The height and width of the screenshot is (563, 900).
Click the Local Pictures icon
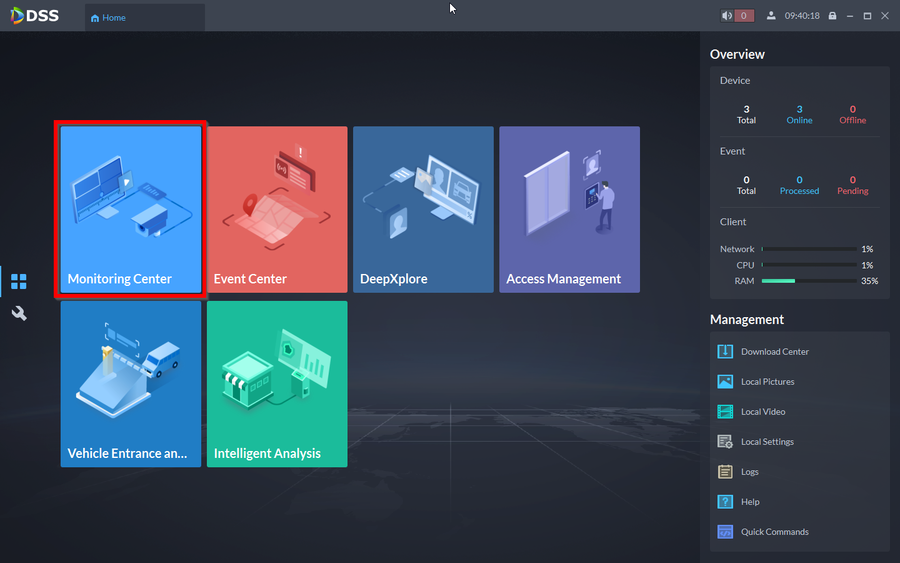726,382
